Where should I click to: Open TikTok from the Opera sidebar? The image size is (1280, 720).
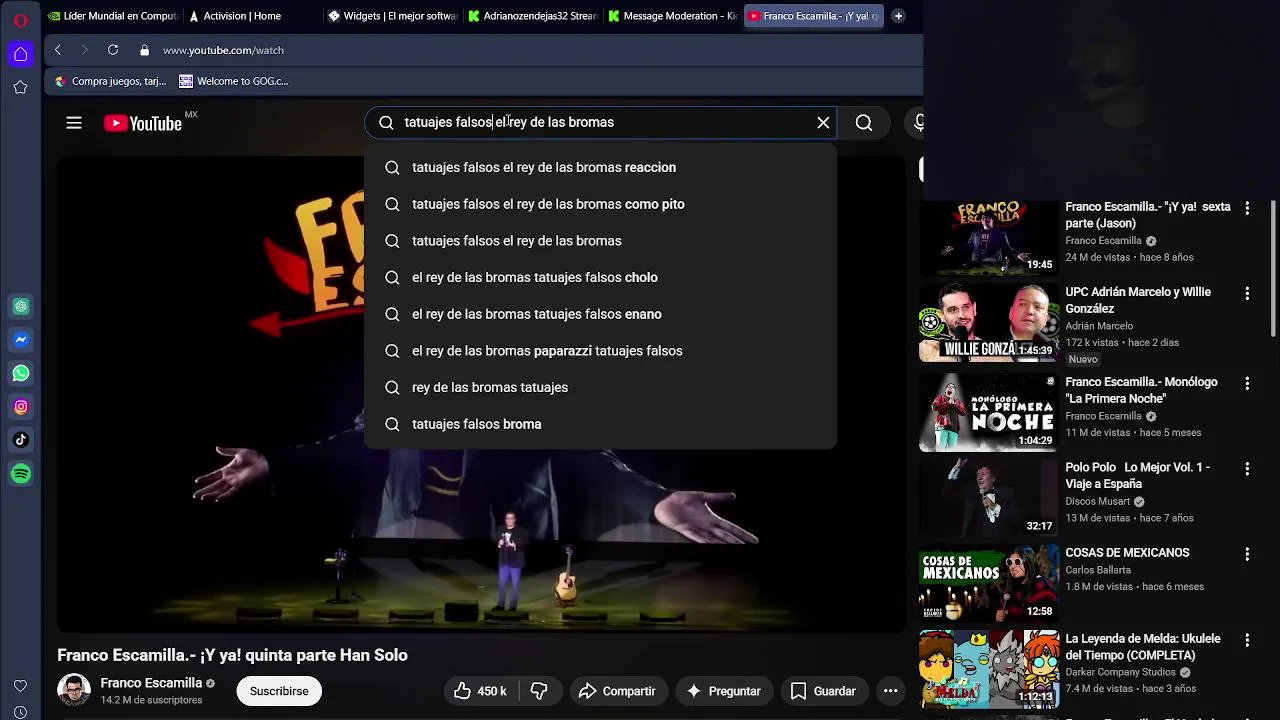coord(21,440)
